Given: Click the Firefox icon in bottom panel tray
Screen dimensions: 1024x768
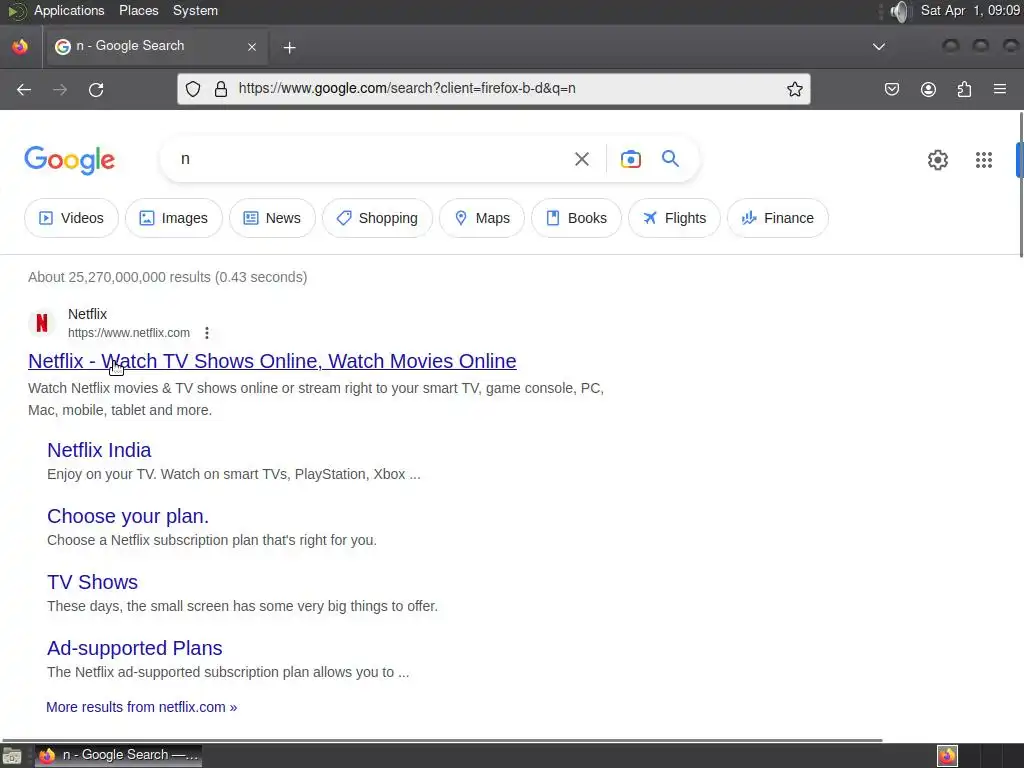Looking at the screenshot, I should pyautogui.click(x=947, y=756).
